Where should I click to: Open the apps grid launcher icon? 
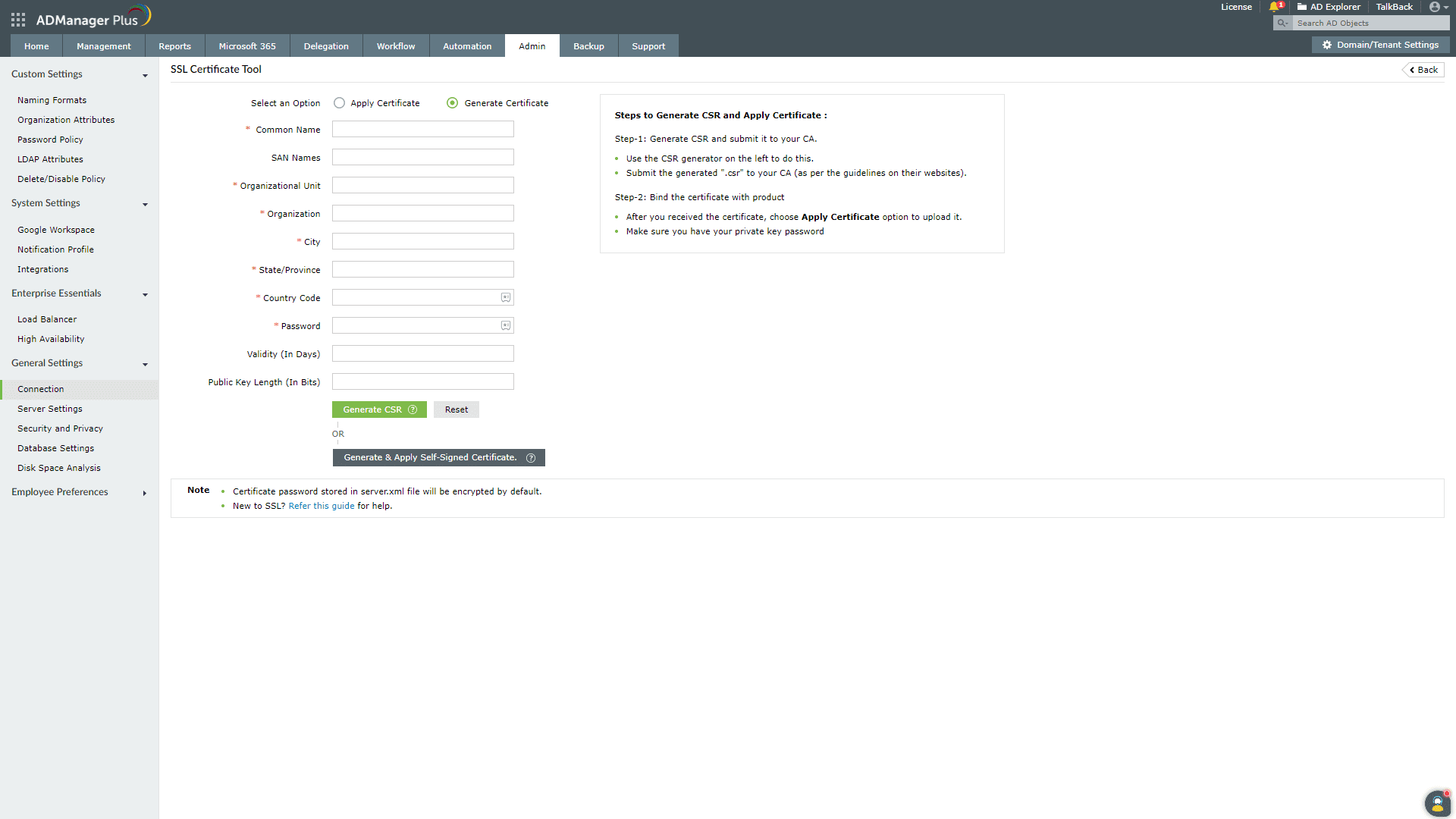(x=18, y=20)
